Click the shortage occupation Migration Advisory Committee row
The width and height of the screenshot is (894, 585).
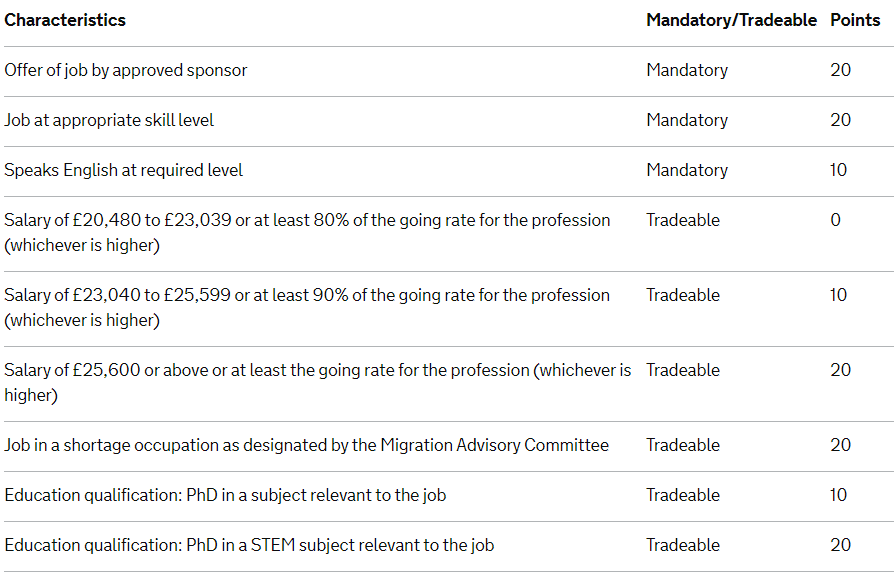[x=447, y=446]
